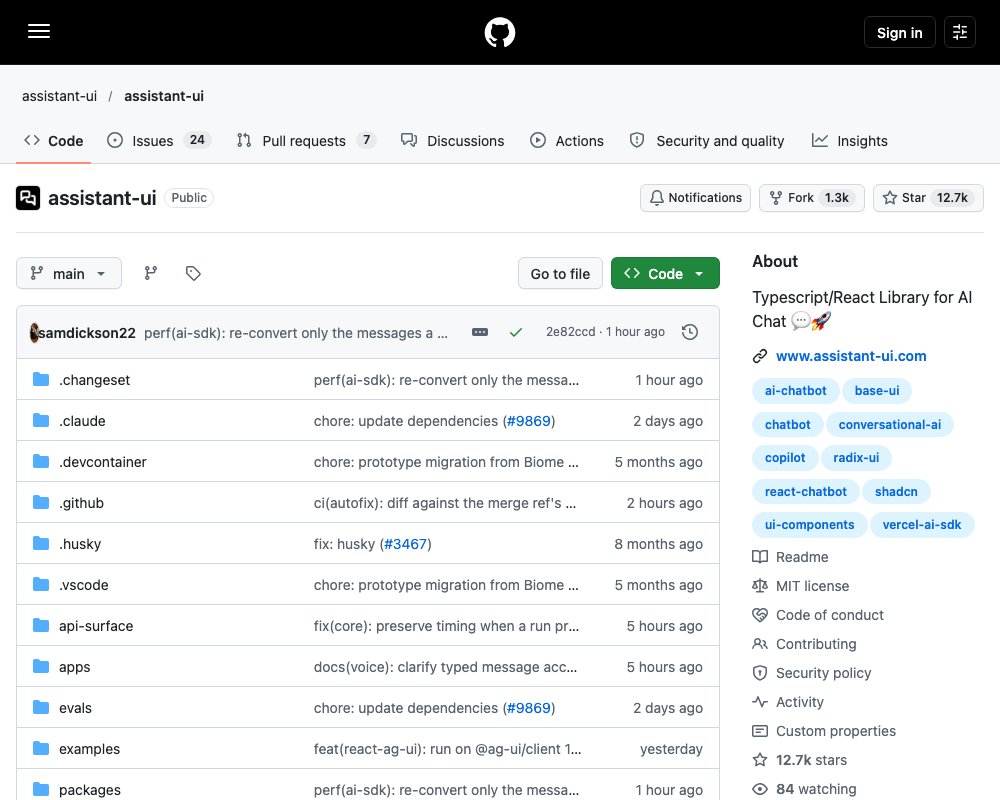Select the radix-ui topic tag
Image resolution: width=1000 pixels, height=800 pixels.
(x=856, y=457)
